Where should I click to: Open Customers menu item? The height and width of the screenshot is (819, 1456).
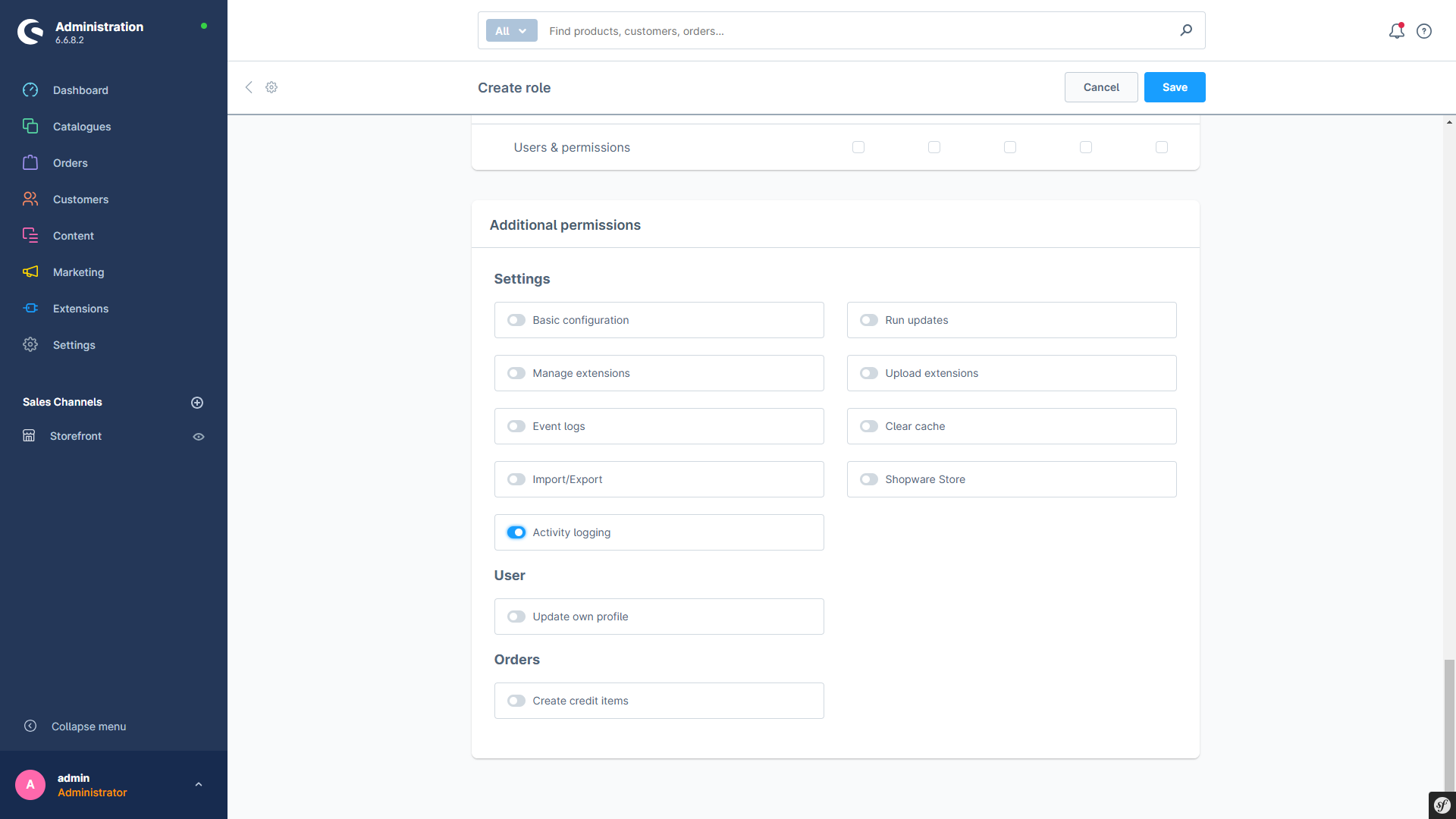(80, 199)
